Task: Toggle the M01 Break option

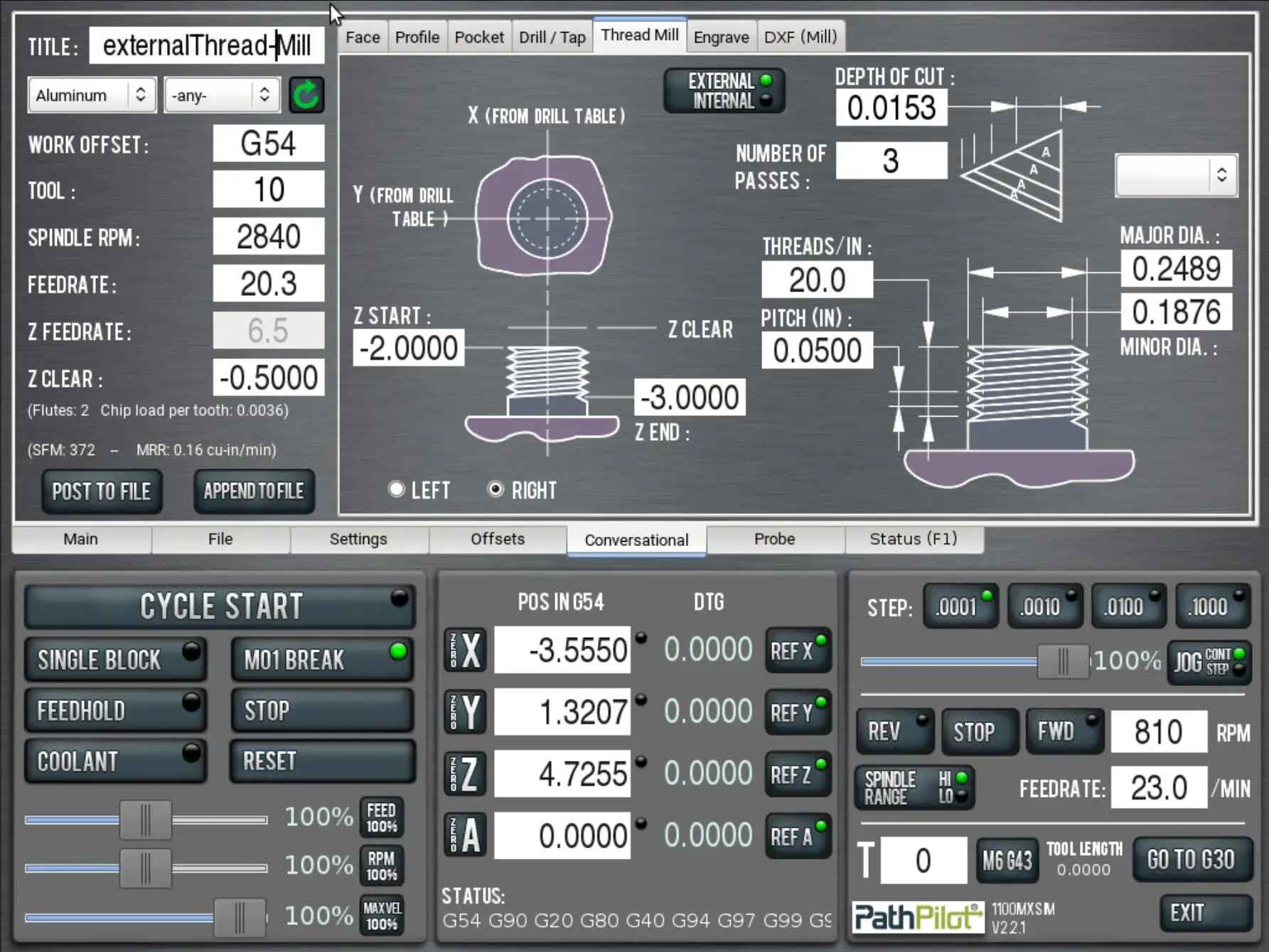Action: coord(322,659)
